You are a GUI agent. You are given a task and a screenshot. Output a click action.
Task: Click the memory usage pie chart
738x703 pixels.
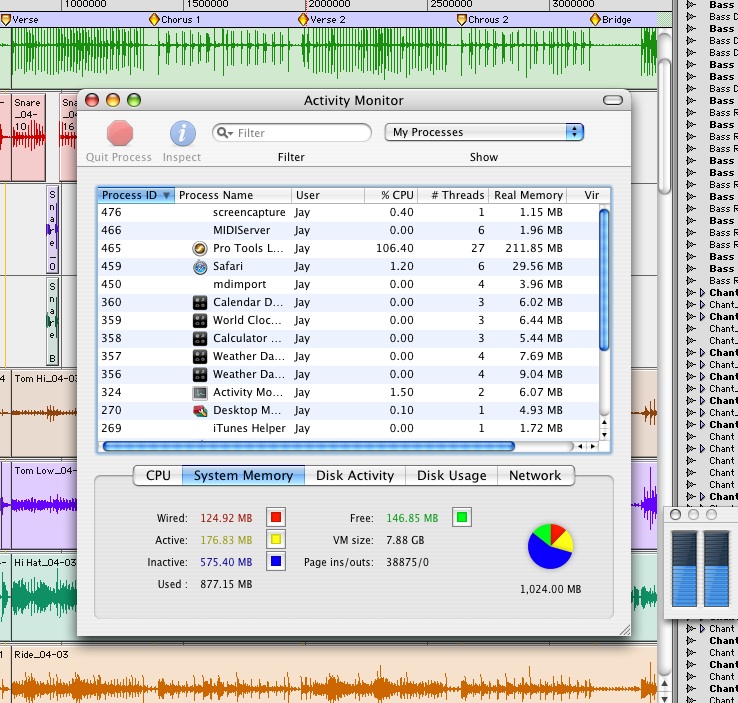pyautogui.click(x=550, y=546)
